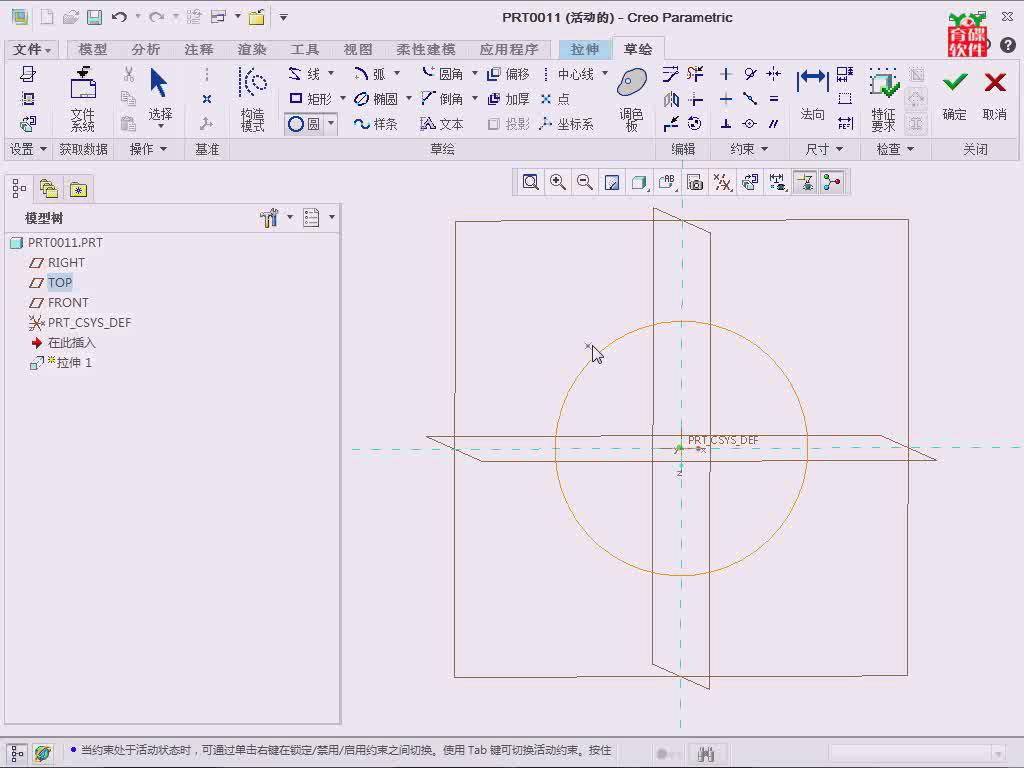Use the 倒角 chamfer tool
Image resolution: width=1024 pixels, height=768 pixels.
click(442, 99)
